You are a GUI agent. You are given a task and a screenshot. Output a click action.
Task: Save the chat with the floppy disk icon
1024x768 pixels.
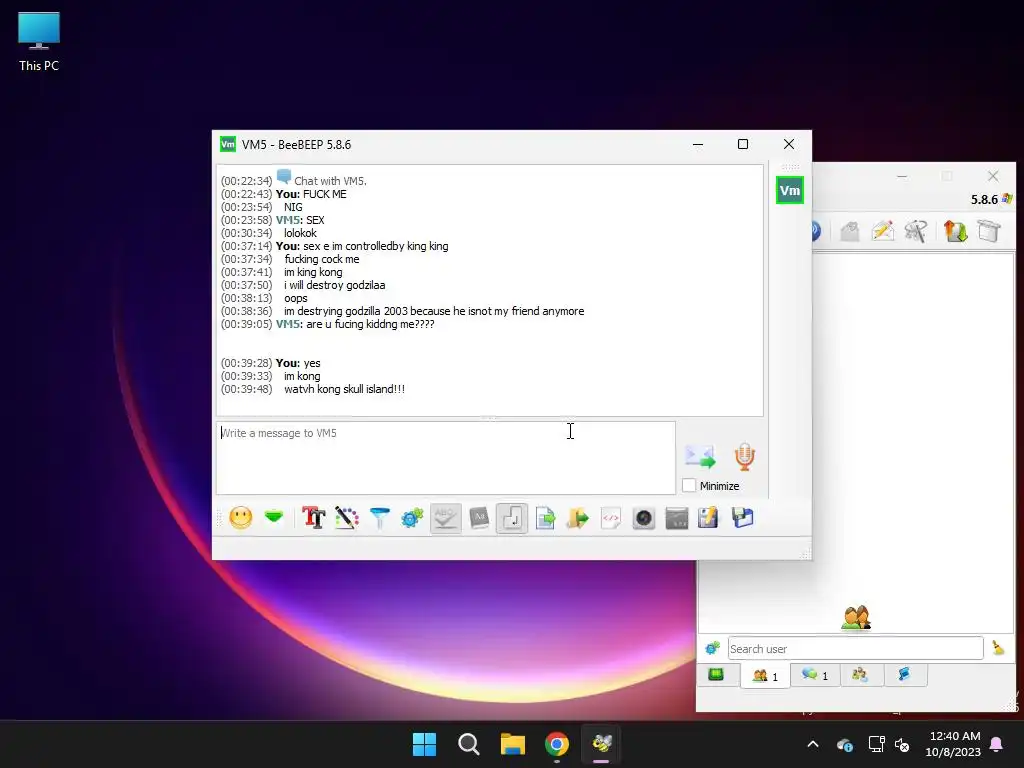(743, 519)
